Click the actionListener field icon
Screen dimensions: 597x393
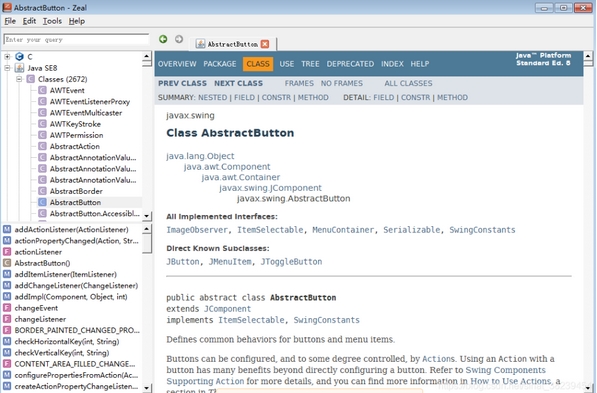(x=7, y=252)
